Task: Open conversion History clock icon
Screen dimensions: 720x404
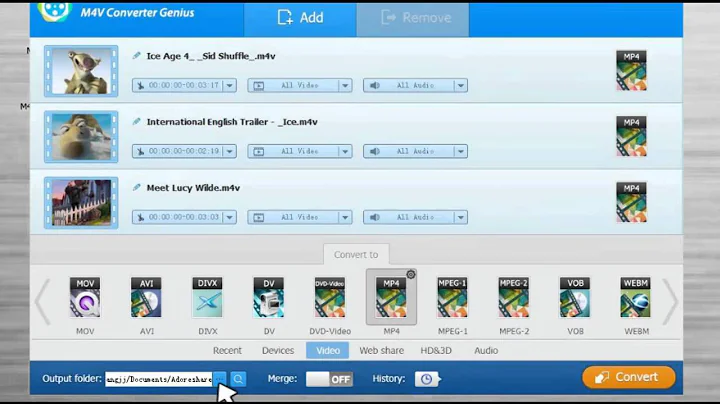Action: [x=427, y=379]
